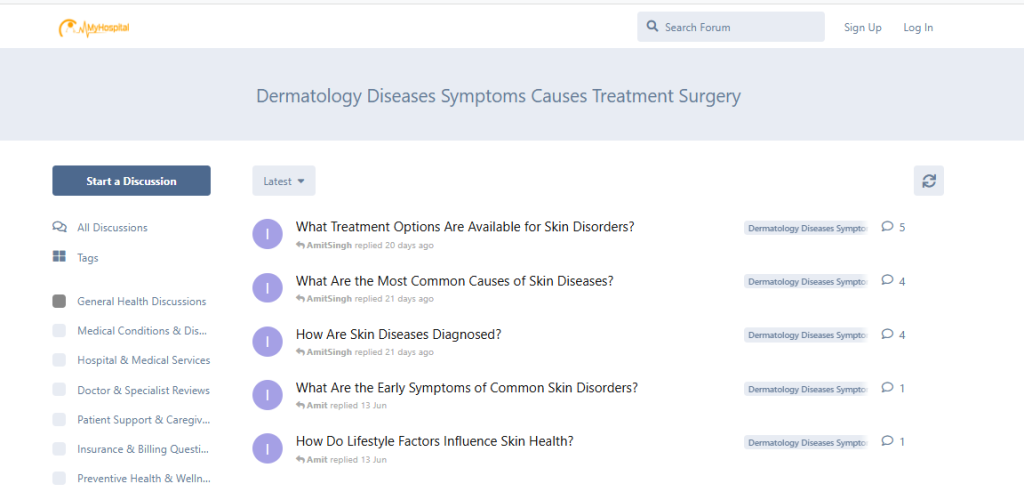
Task: Select the General Health Discussions tag square
Action: point(59,302)
